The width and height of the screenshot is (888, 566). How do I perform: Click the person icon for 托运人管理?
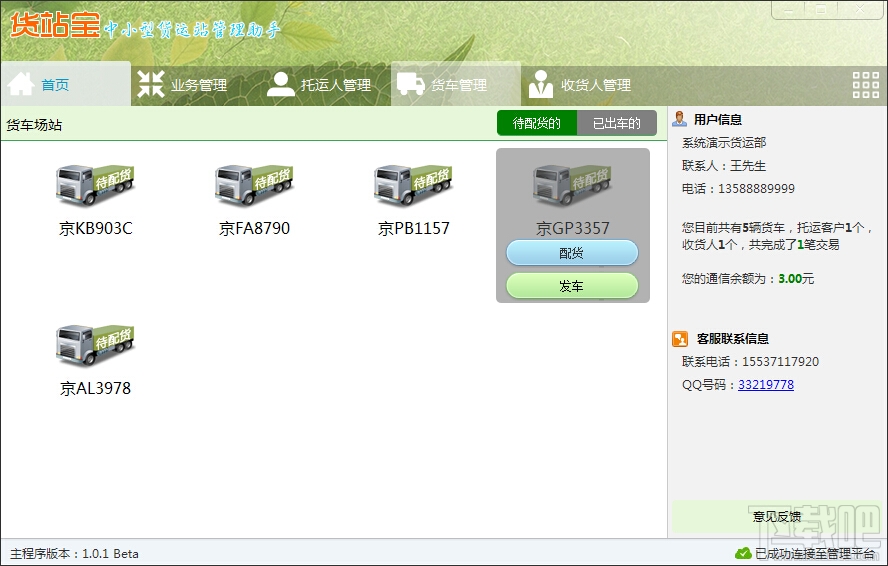click(x=280, y=84)
